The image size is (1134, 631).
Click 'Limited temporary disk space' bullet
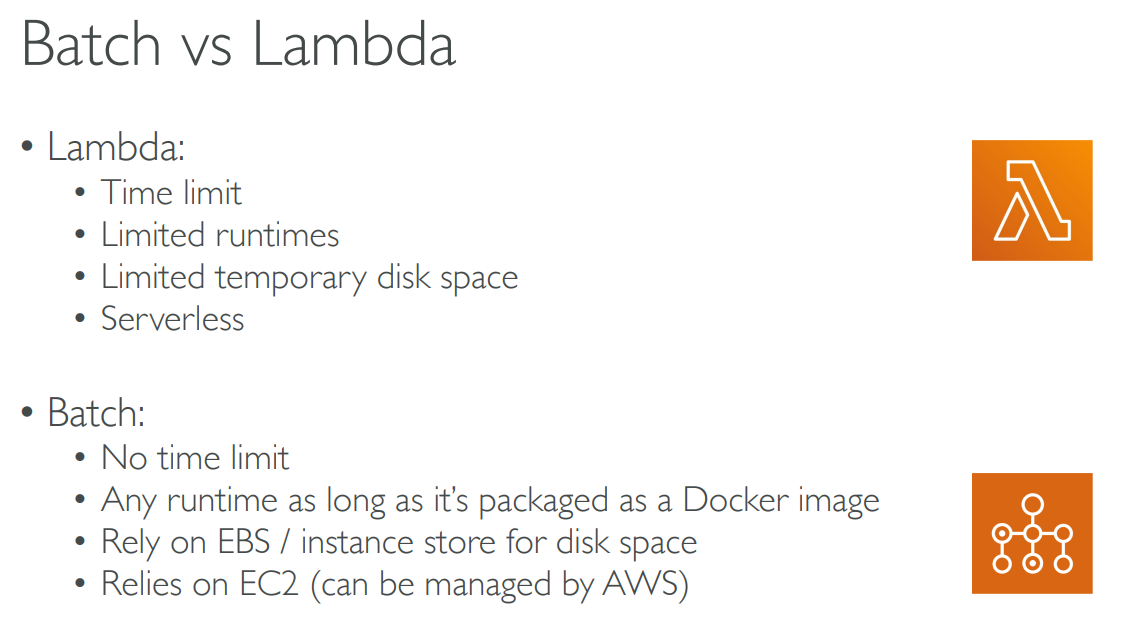[x=309, y=277]
